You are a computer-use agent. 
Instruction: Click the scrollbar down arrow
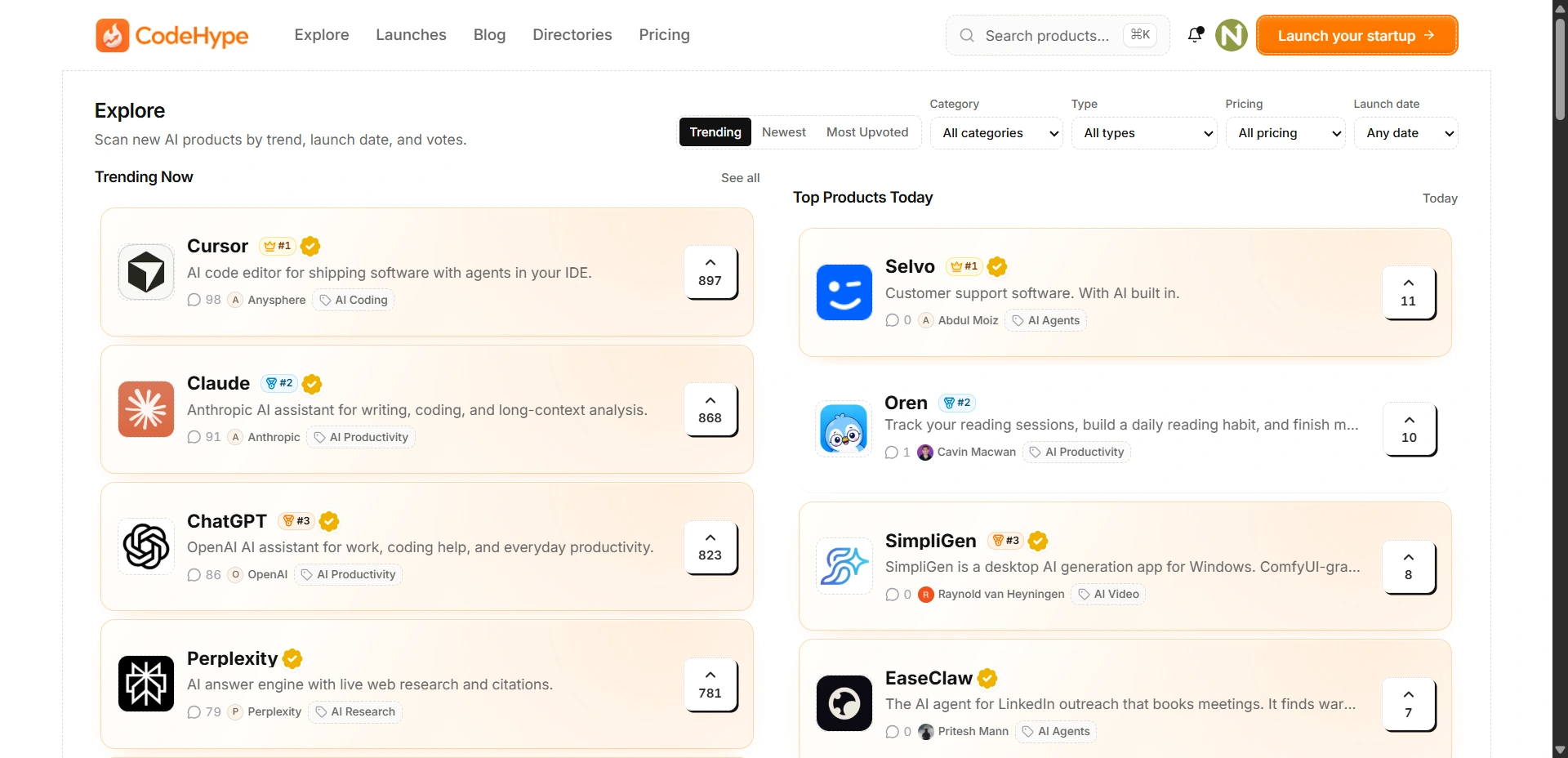click(1560, 750)
